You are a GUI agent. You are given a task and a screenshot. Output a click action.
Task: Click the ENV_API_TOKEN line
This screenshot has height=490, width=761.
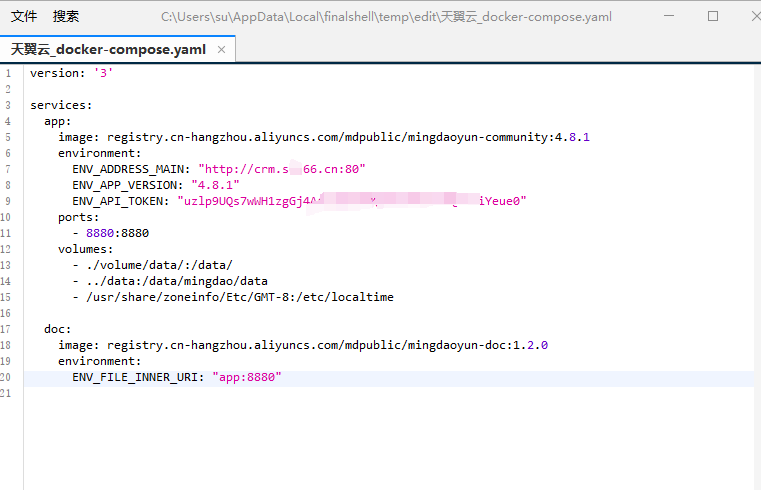299,201
